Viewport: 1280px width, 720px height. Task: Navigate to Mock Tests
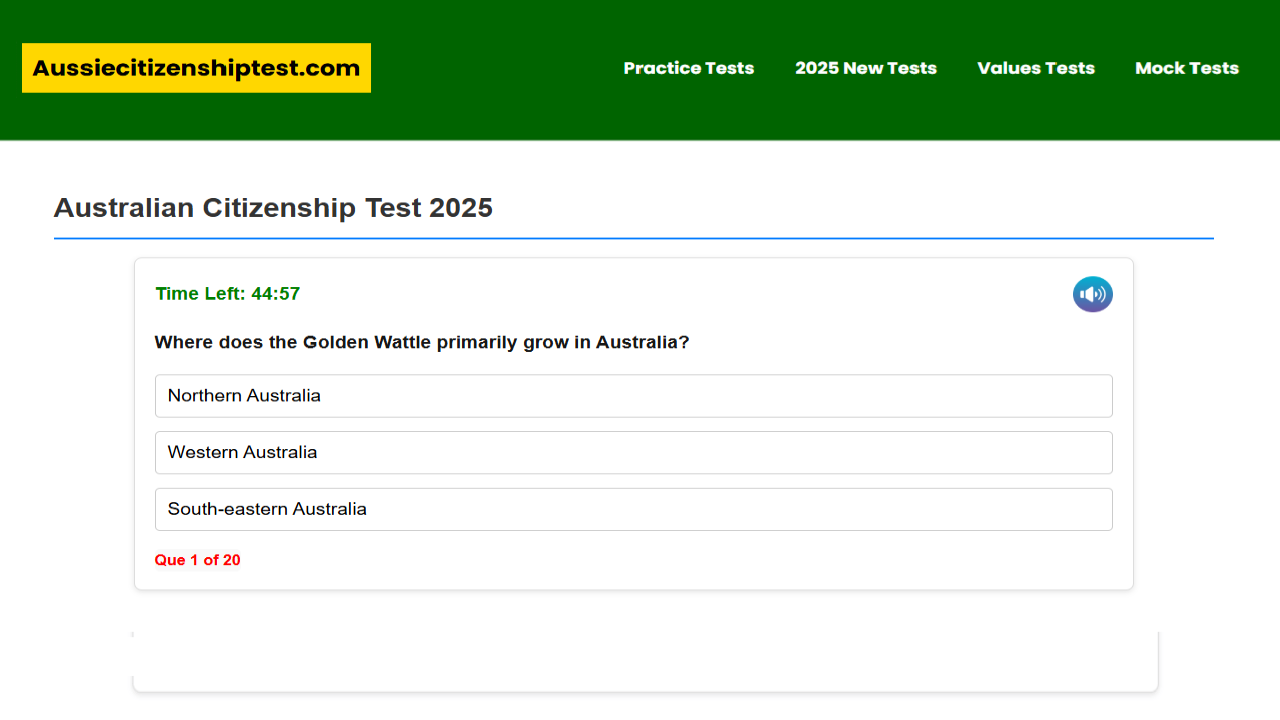(x=1186, y=68)
